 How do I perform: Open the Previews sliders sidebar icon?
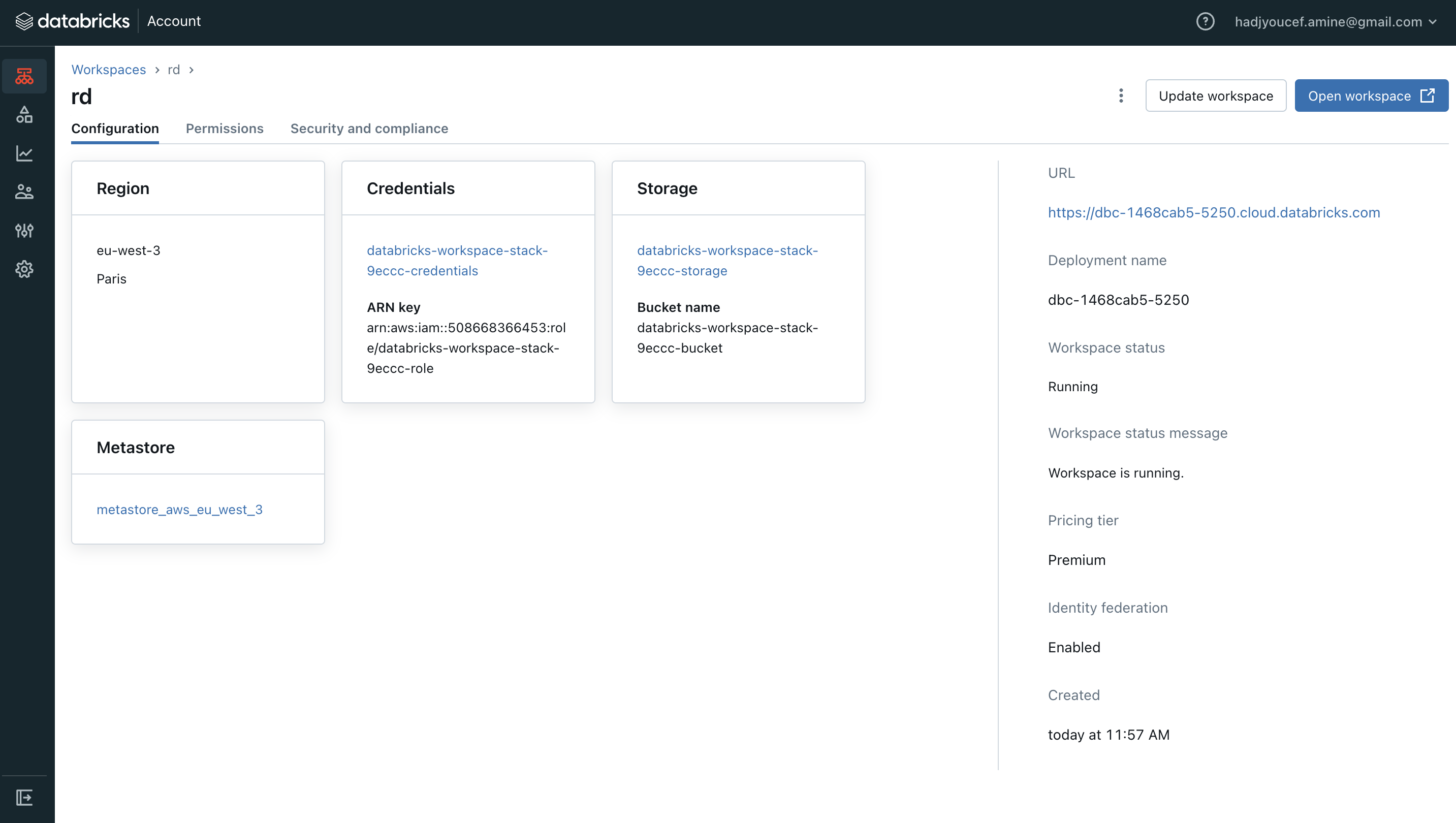[x=24, y=230]
